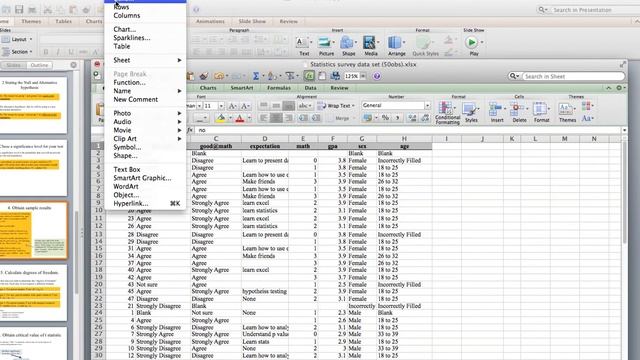Open the Layout dropdown in PowerPoint
This screenshot has width=640, height=360.
coord(17,39)
